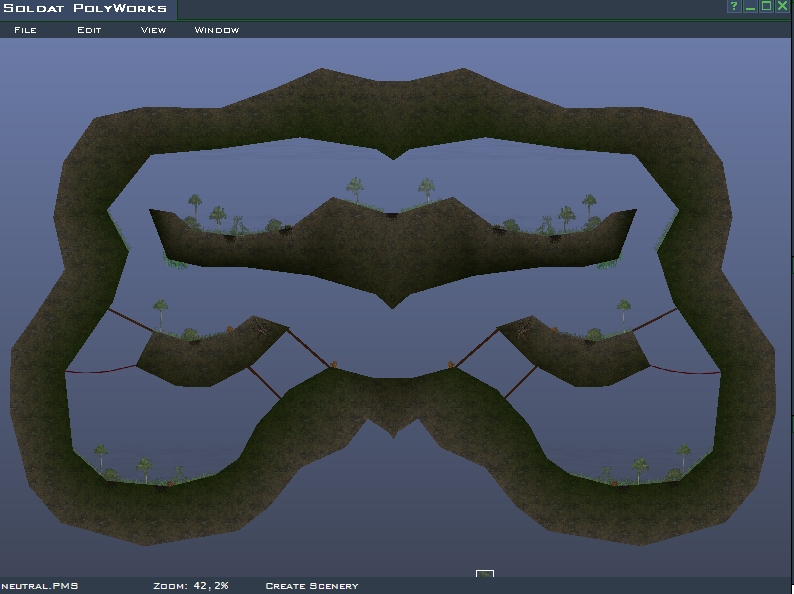
Task: Select the left tree atop the central island
Action: click(355, 188)
